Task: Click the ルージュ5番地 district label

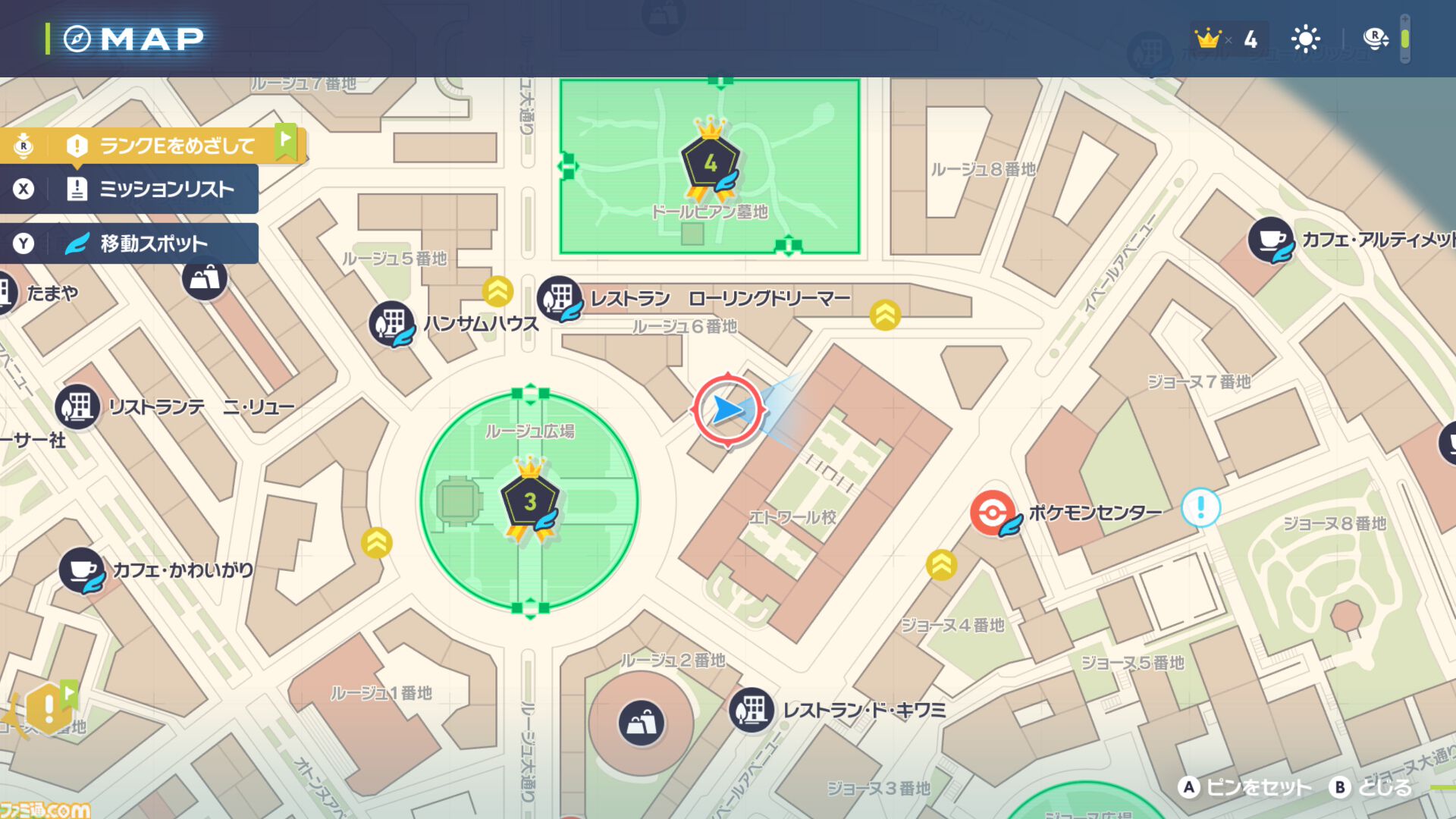Action: pyautogui.click(x=394, y=259)
